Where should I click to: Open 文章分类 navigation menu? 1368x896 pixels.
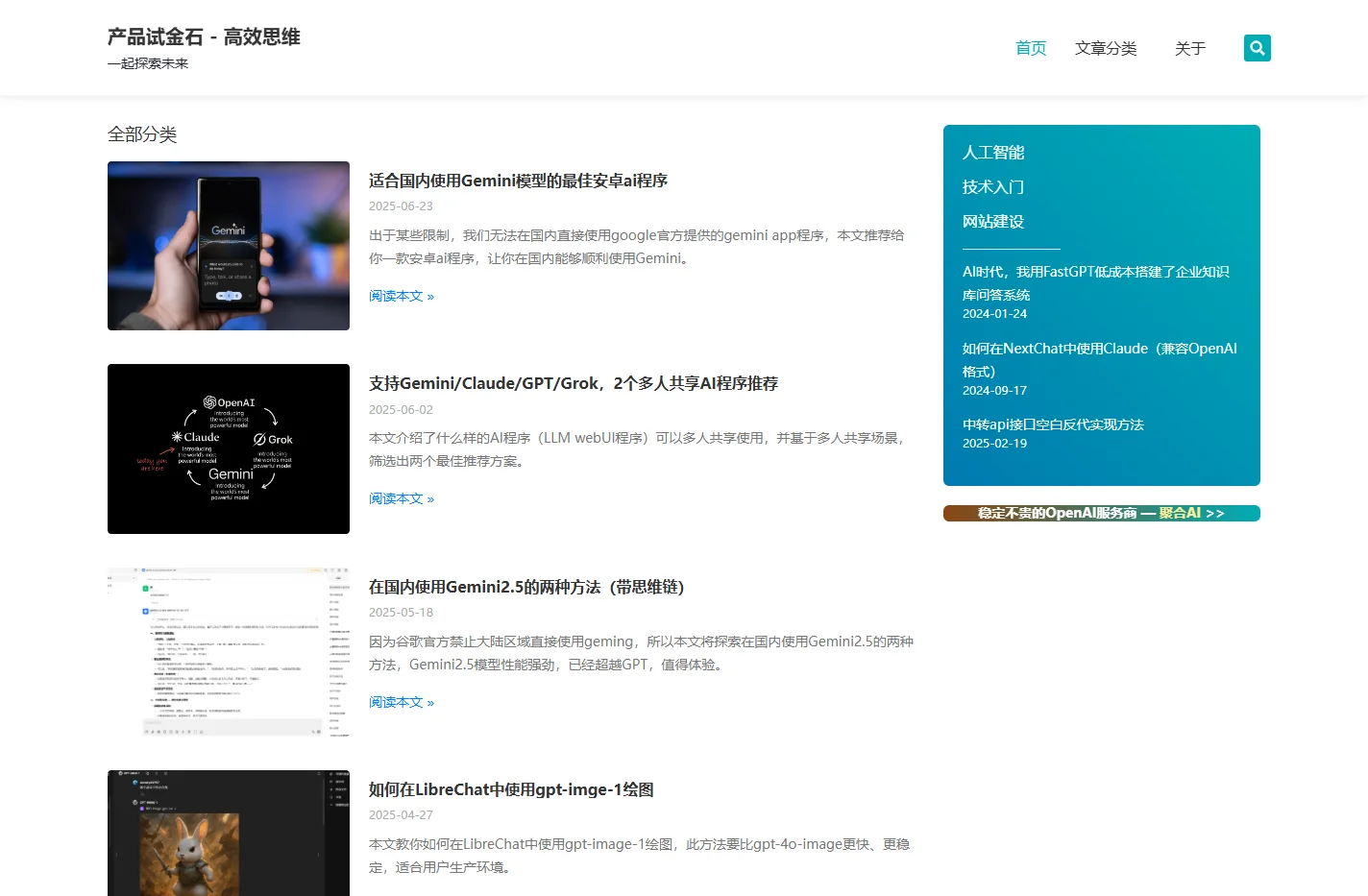point(1106,48)
